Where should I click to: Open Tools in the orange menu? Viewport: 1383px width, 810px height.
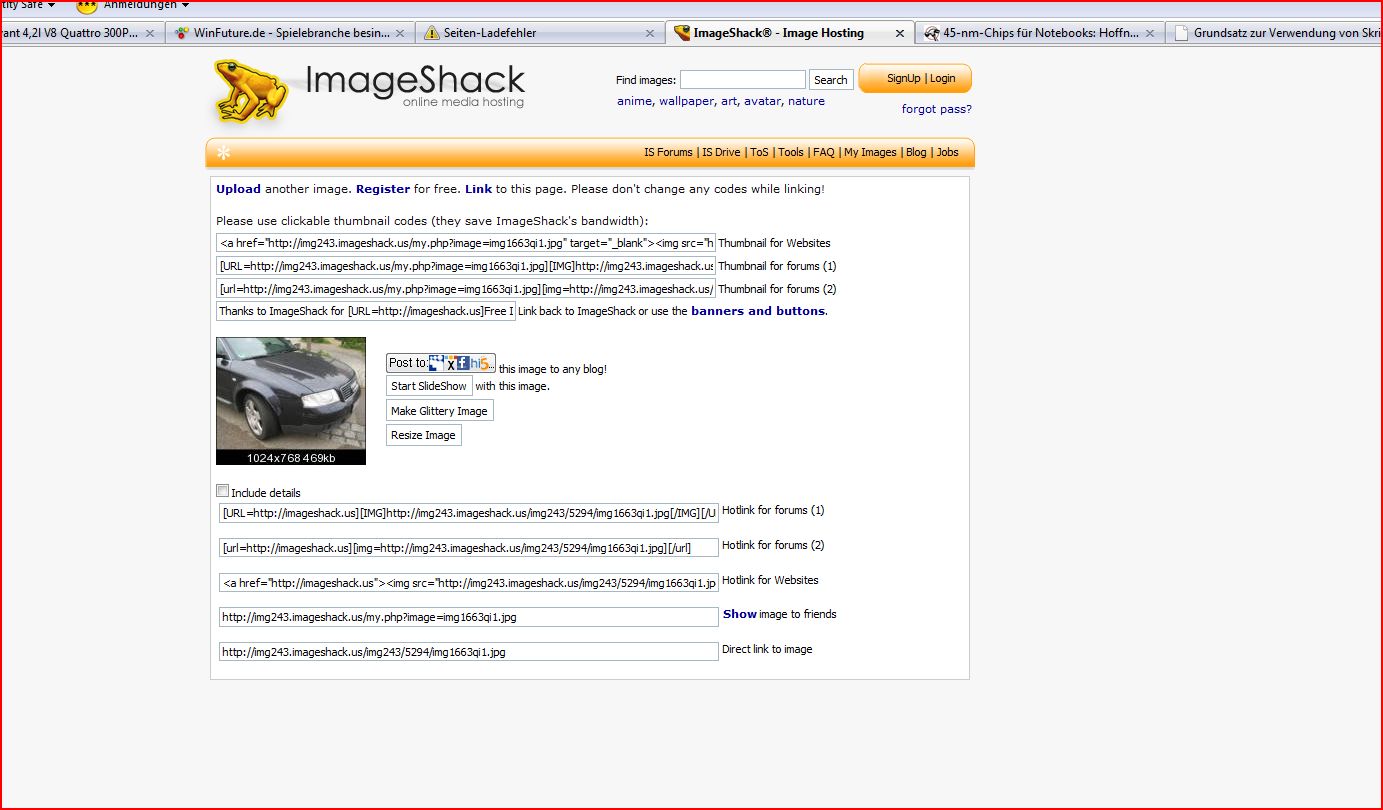pyautogui.click(x=791, y=152)
